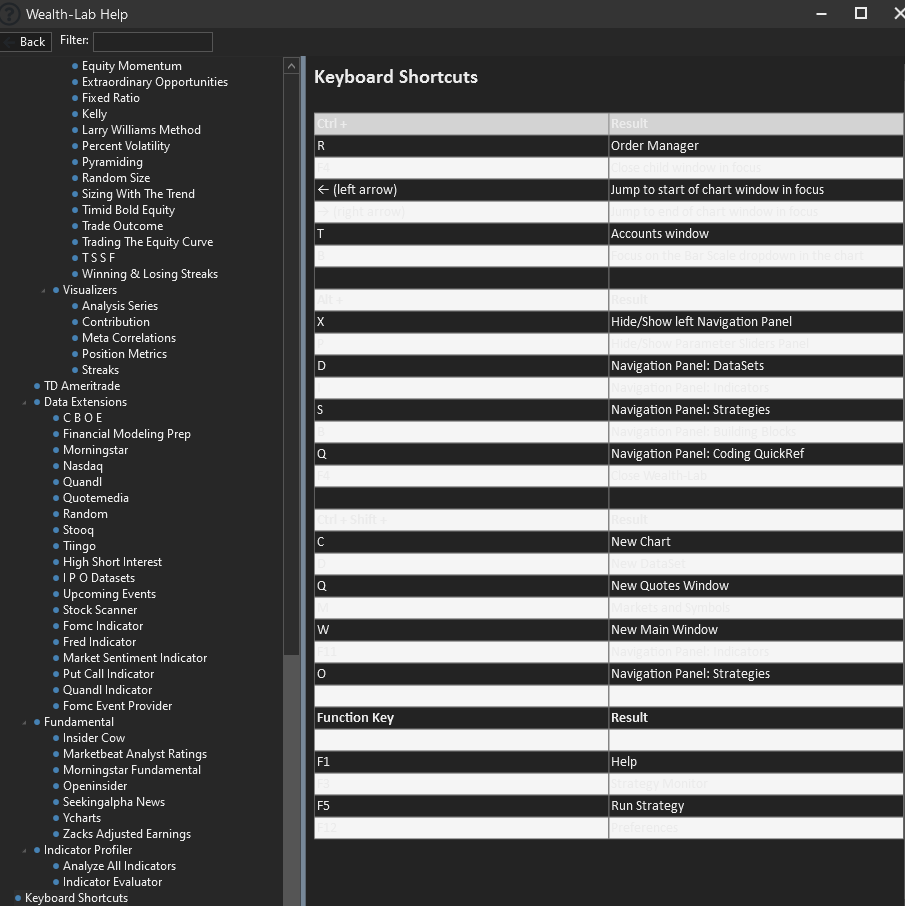905x906 pixels.
Task: Click the bullet icon beside TD Ameritrade
Action: point(37,386)
